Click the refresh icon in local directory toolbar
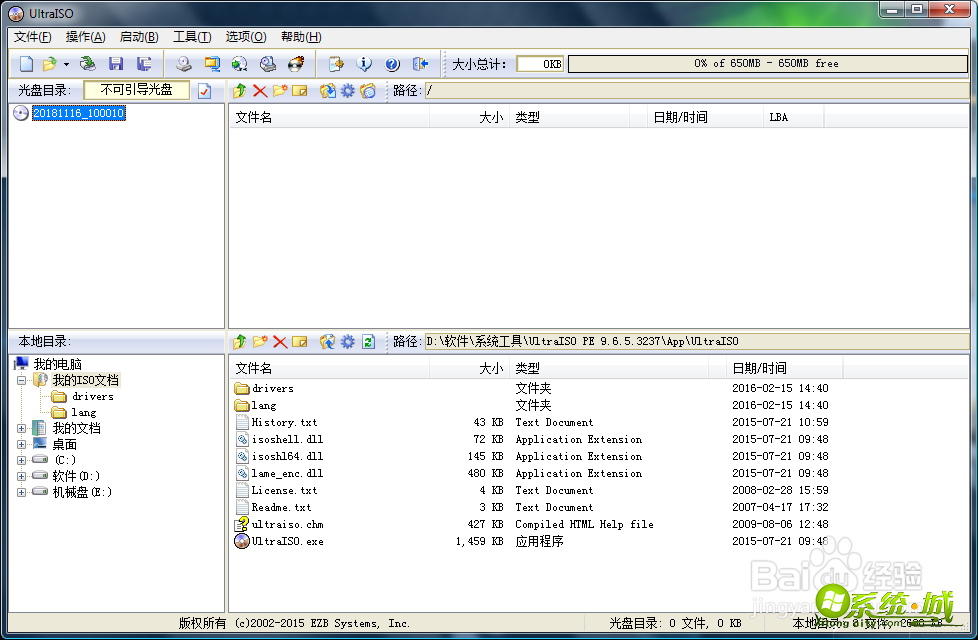The image size is (978, 640). [x=367, y=342]
